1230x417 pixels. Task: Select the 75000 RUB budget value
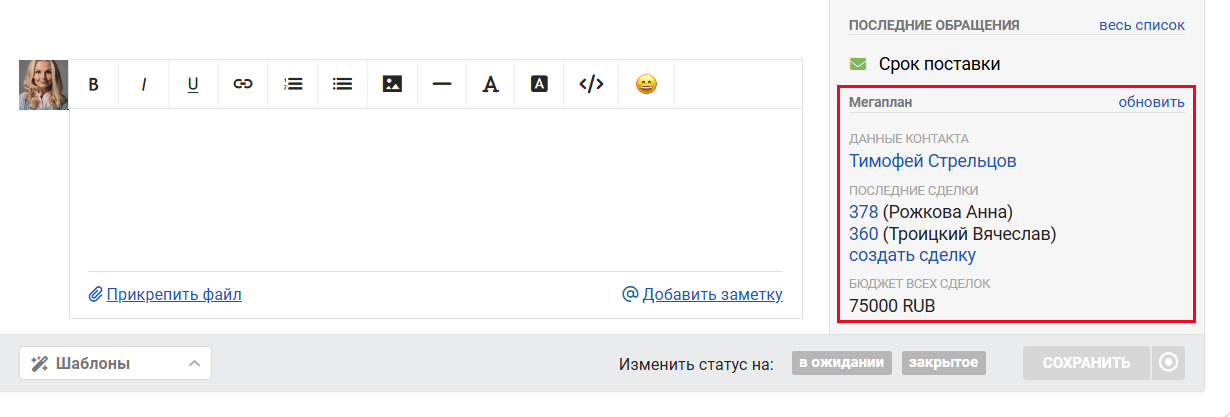tap(892, 306)
